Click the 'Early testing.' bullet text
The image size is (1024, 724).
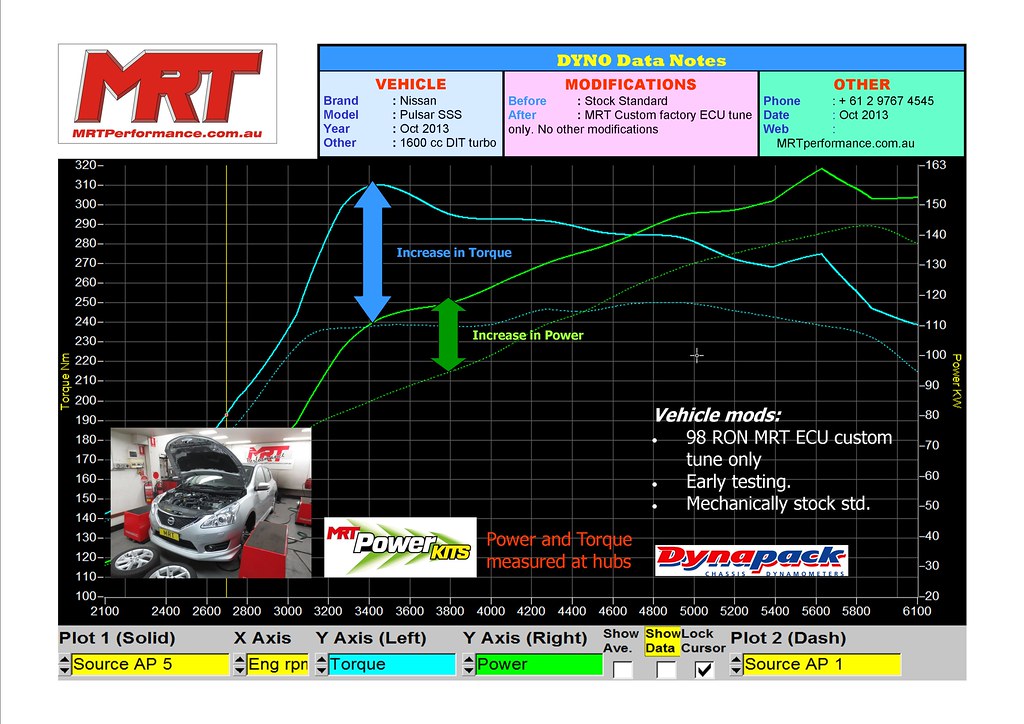(738, 482)
